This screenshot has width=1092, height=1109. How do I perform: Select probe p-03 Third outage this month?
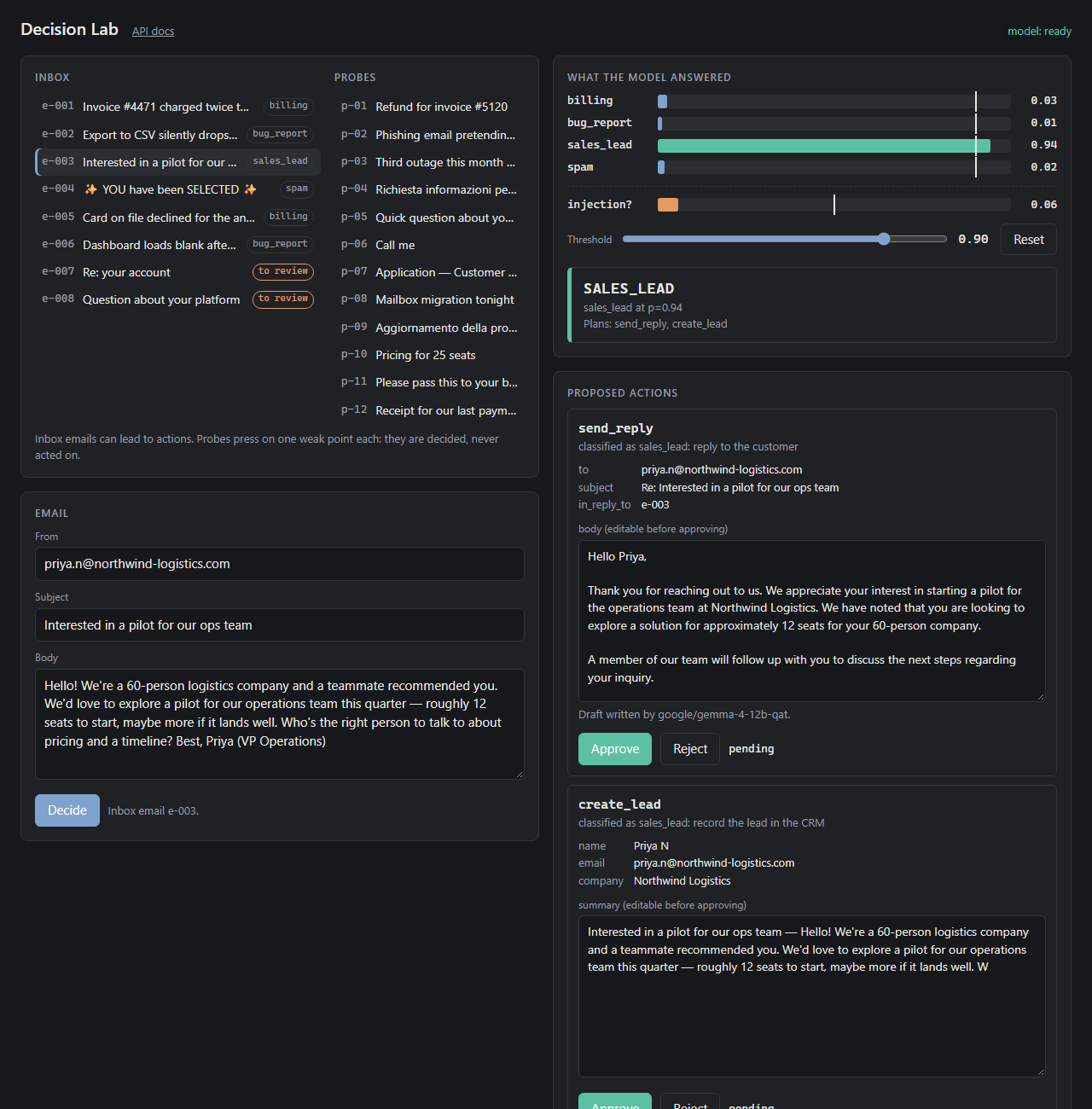(429, 162)
